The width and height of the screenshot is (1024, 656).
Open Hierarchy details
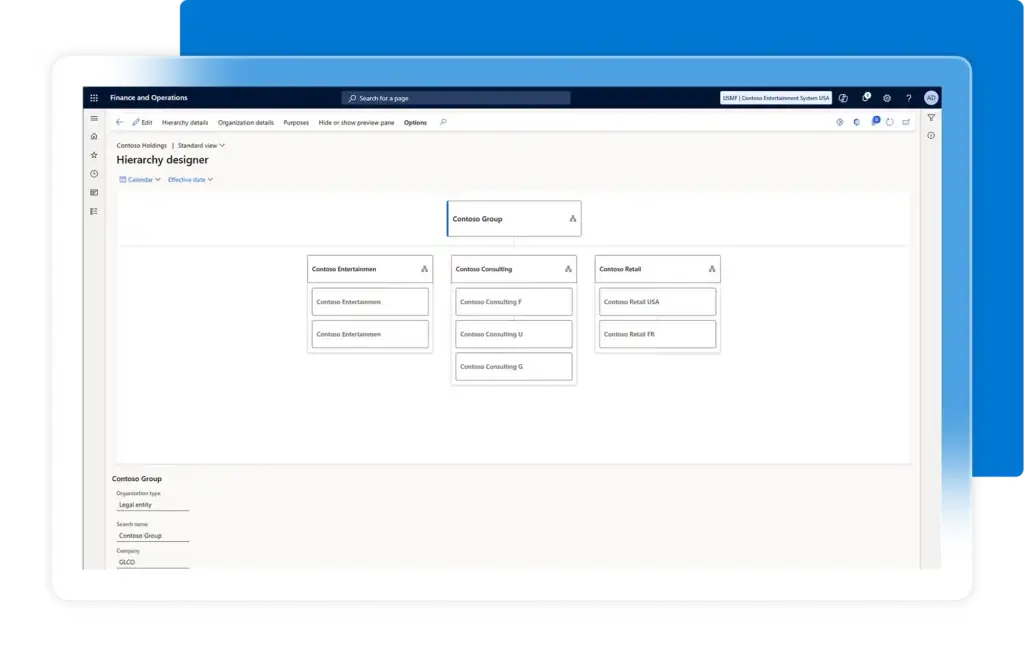click(x=185, y=122)
